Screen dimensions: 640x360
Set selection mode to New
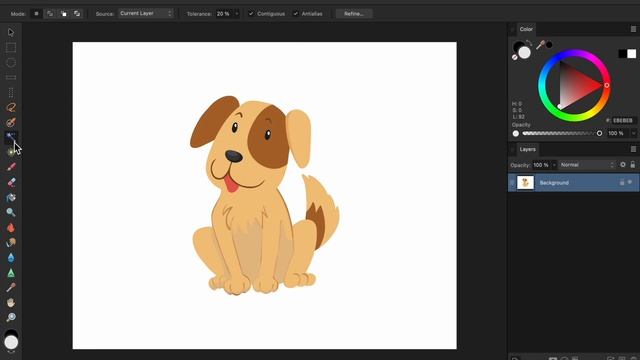(x=36, y=13)
